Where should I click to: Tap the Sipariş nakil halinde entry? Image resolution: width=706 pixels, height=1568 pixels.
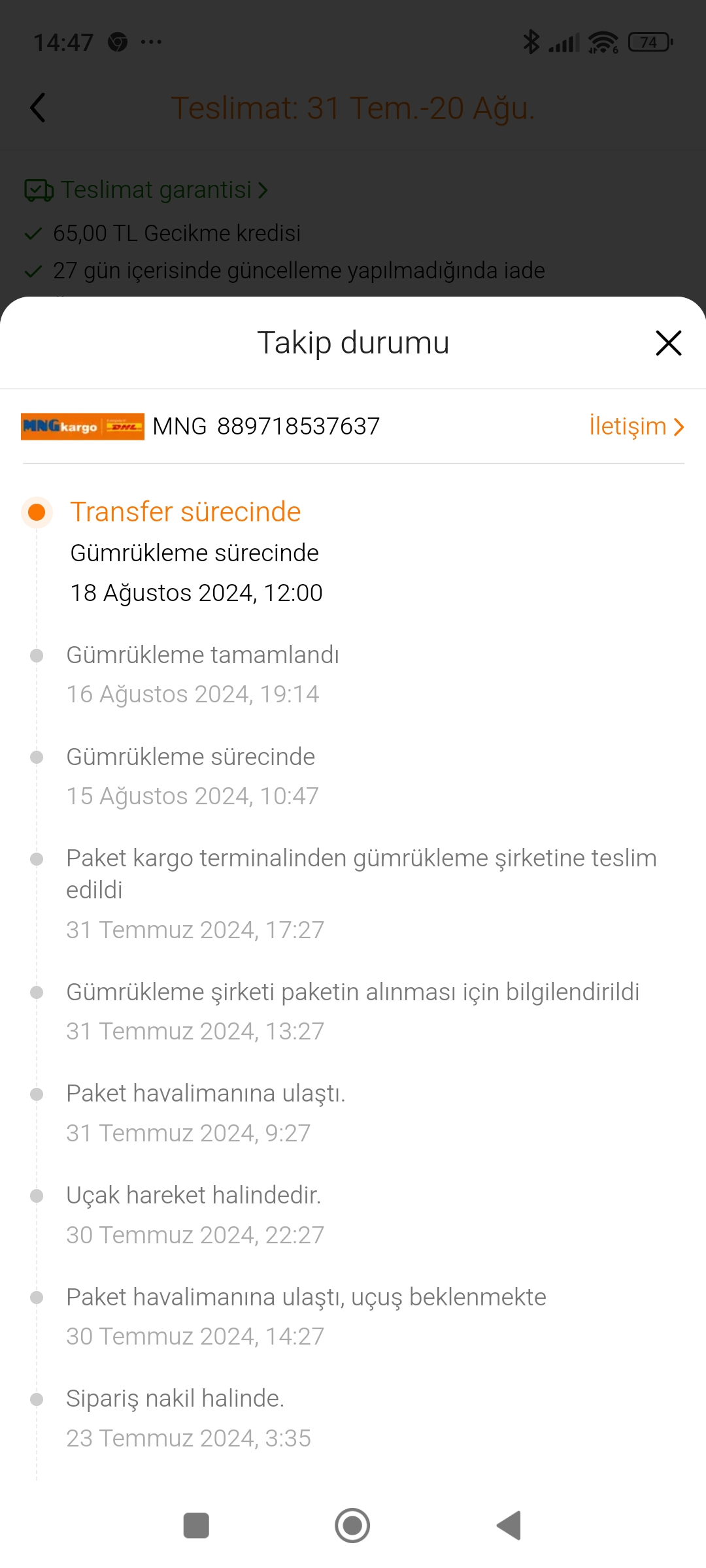tap(175, 1399)
